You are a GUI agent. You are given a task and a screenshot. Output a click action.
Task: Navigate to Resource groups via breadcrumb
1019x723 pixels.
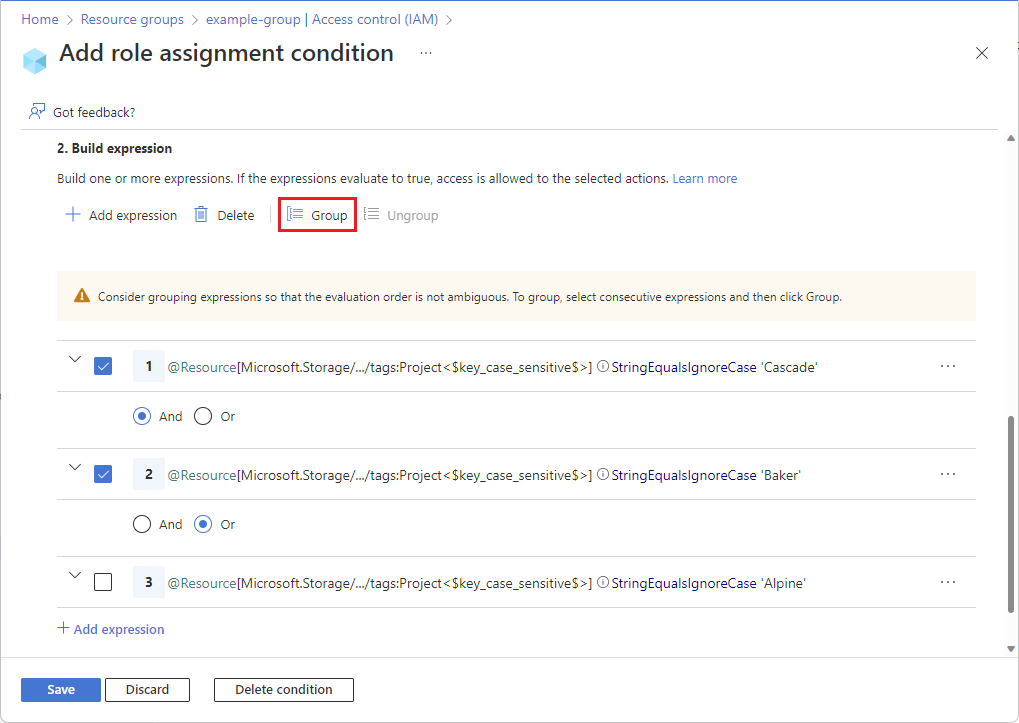[131, 19]
